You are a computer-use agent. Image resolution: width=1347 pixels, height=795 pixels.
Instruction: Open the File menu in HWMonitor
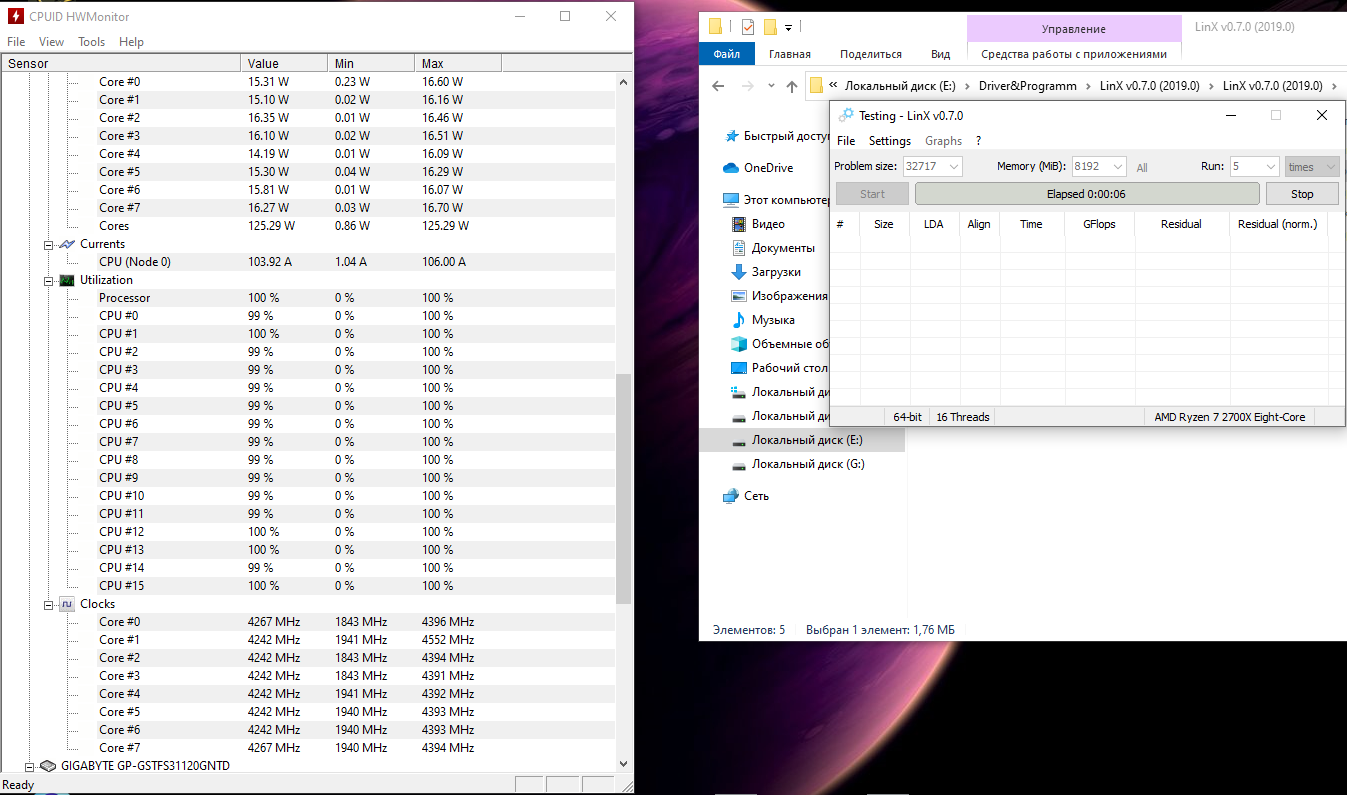16,42
